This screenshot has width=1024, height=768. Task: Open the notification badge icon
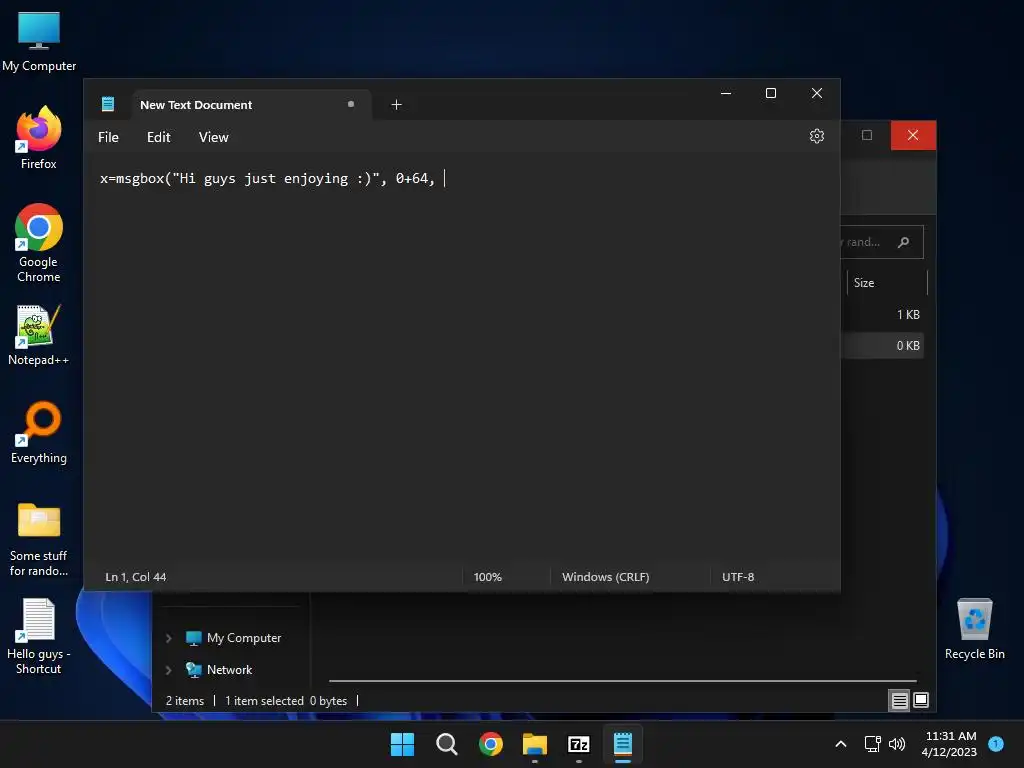(x=996, y=744)
